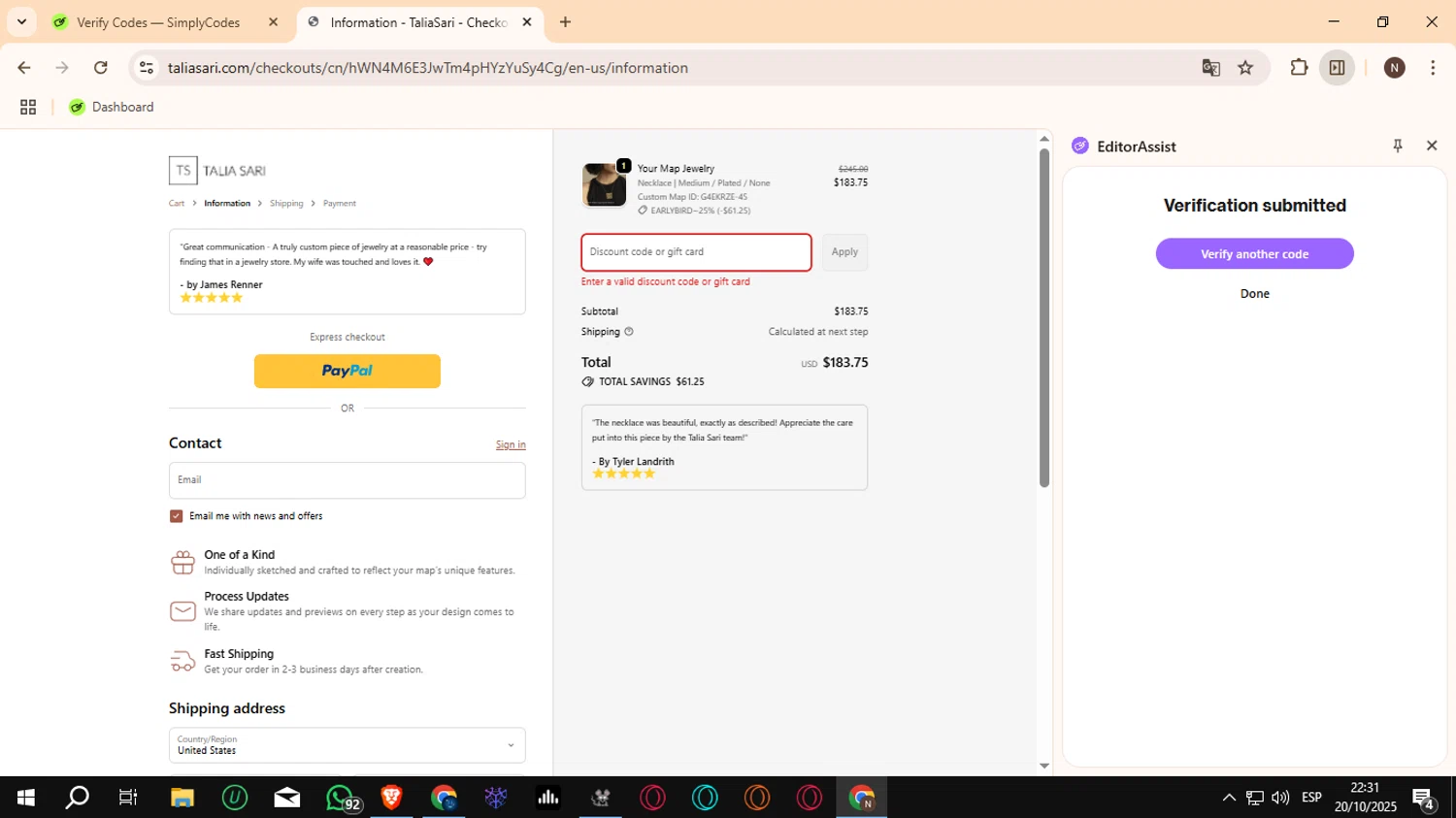Open the Dashboard bookmark
The height and width of the screenshot is (818, 1456).
(112, 107)
